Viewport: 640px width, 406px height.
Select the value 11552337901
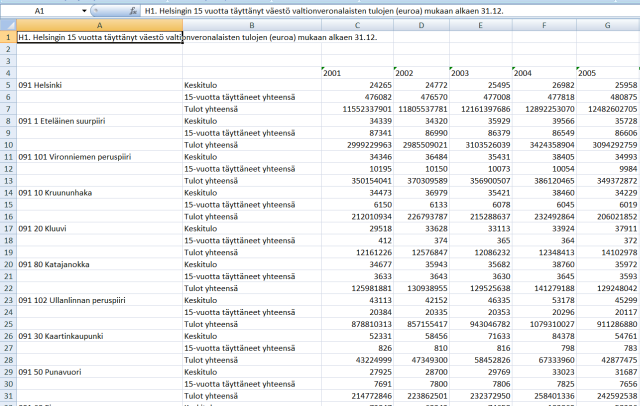tap(358, 109)
